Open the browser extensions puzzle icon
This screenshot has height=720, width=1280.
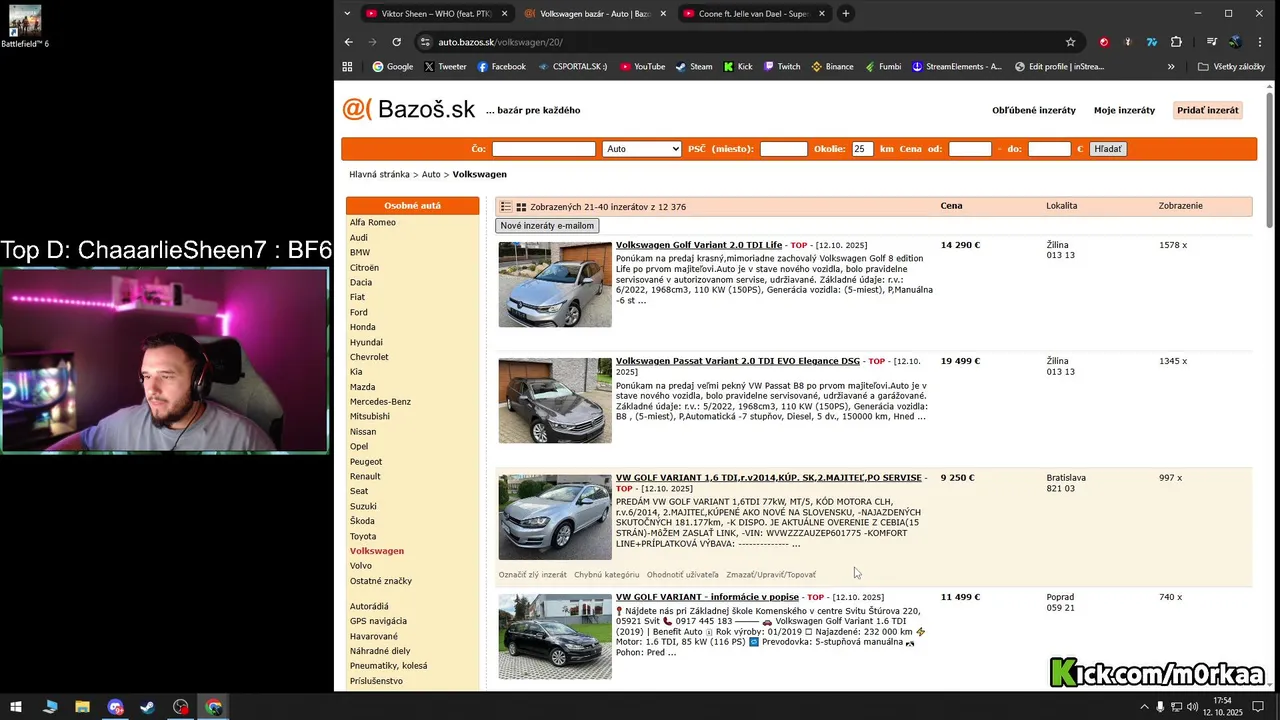(x=1176, y=42)
